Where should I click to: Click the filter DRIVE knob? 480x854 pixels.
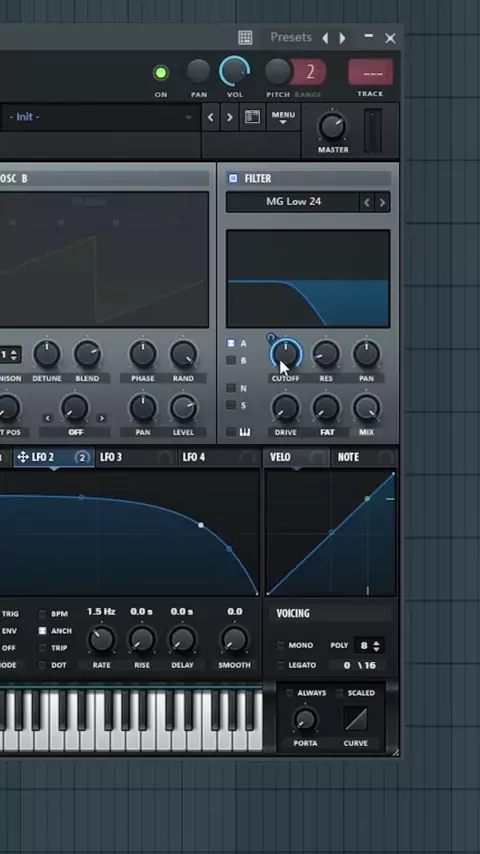point(285,407)
